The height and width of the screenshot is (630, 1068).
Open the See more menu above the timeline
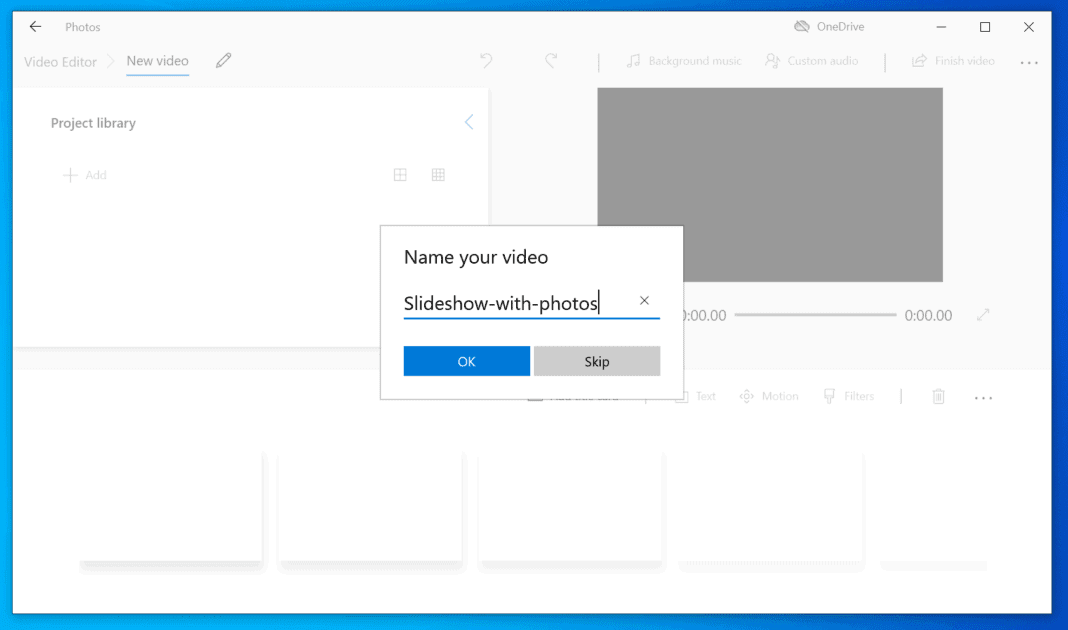[x=983, y=397]
